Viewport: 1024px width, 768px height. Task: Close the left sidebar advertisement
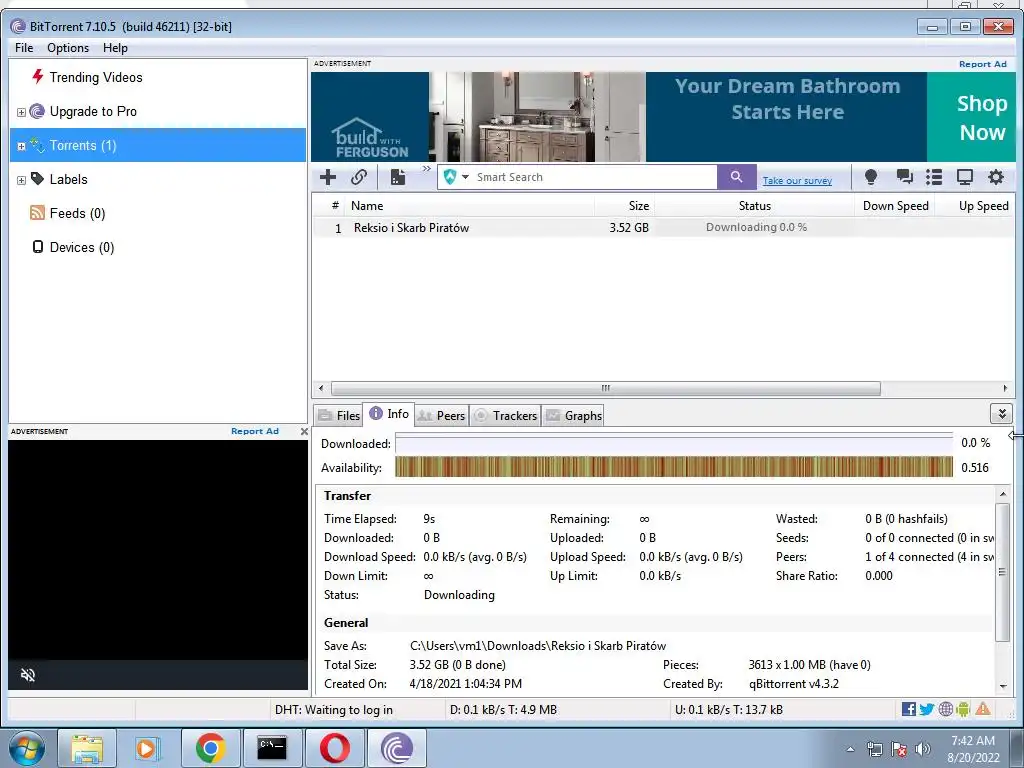coord(304,432)
